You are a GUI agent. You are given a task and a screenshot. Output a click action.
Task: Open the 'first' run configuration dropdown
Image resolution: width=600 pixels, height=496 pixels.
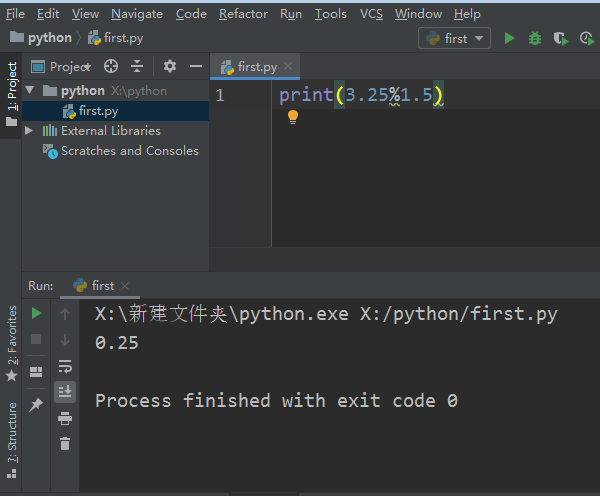[455, 38]
